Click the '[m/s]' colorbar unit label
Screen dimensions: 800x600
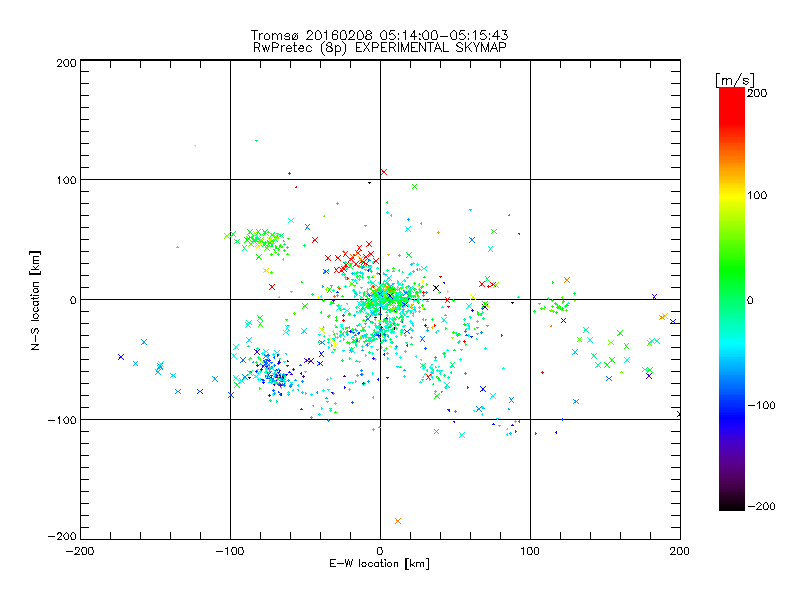tap(735, 80)
